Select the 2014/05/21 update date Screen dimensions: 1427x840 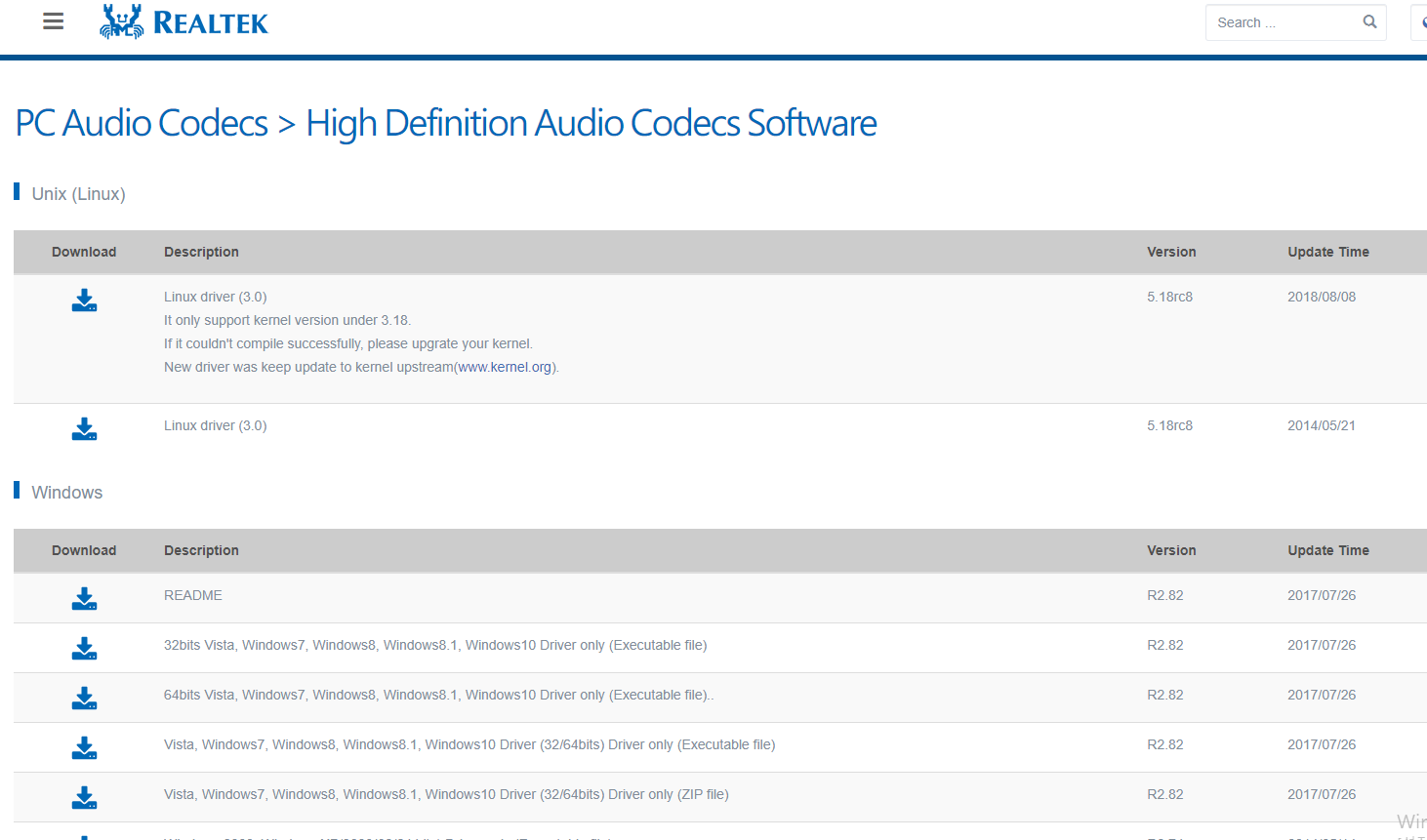click(1322, 425)
